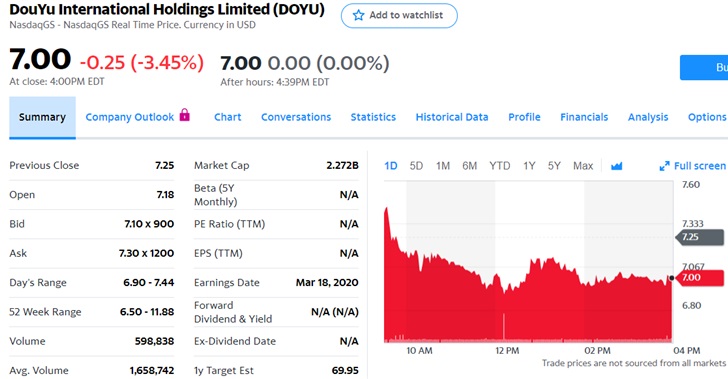Click the lock icon beside Company Outlook
Viewport: 728px width, 379px height.
[x=185, y=115]
